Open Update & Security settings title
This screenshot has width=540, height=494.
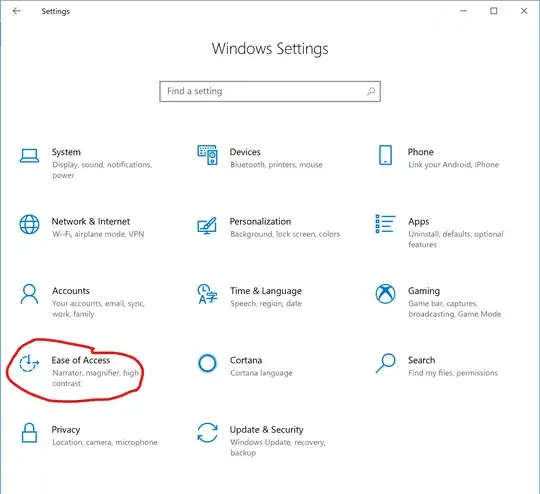click(x=267, y=430)
